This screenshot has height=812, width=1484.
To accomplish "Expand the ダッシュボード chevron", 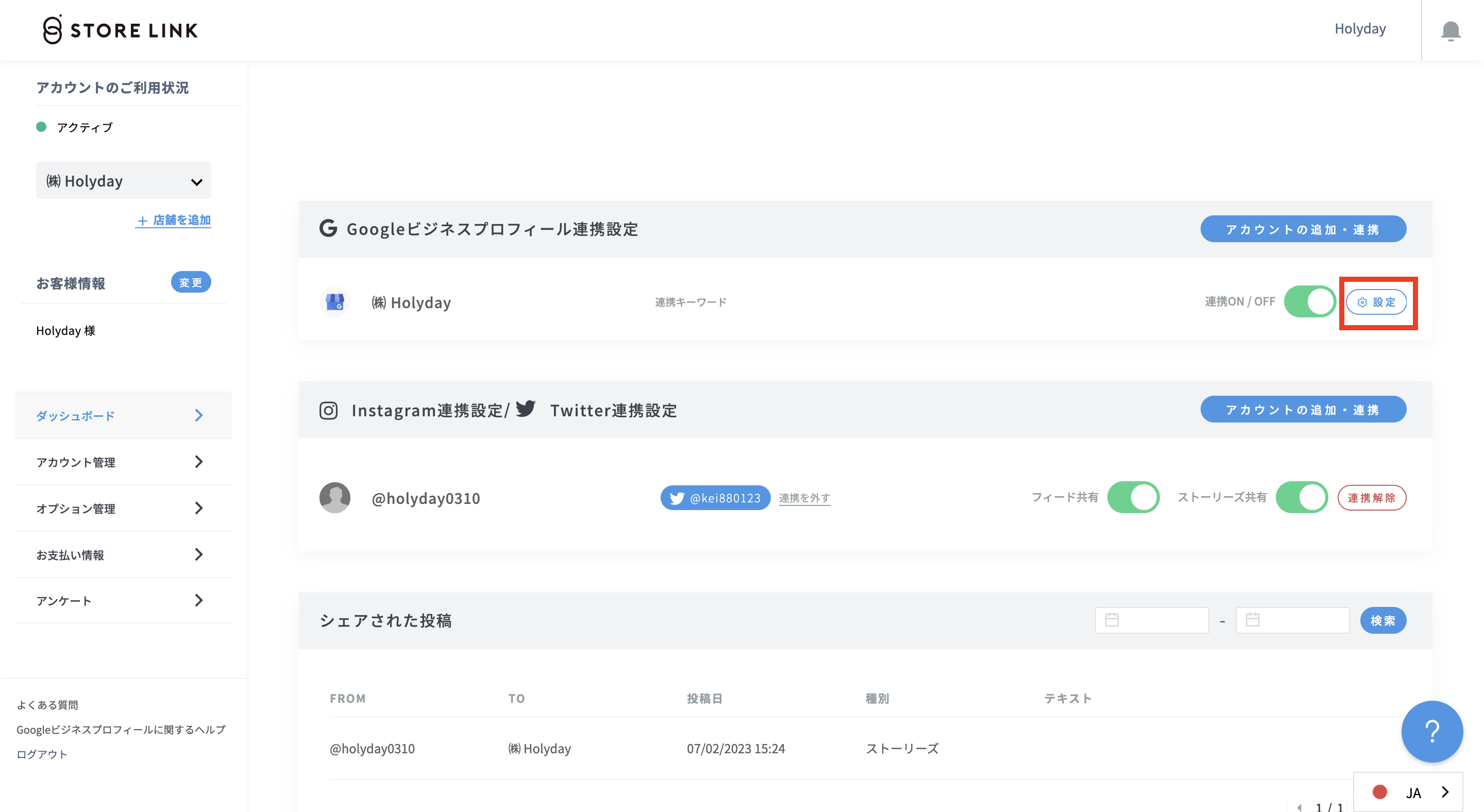I will pos(199,415).
